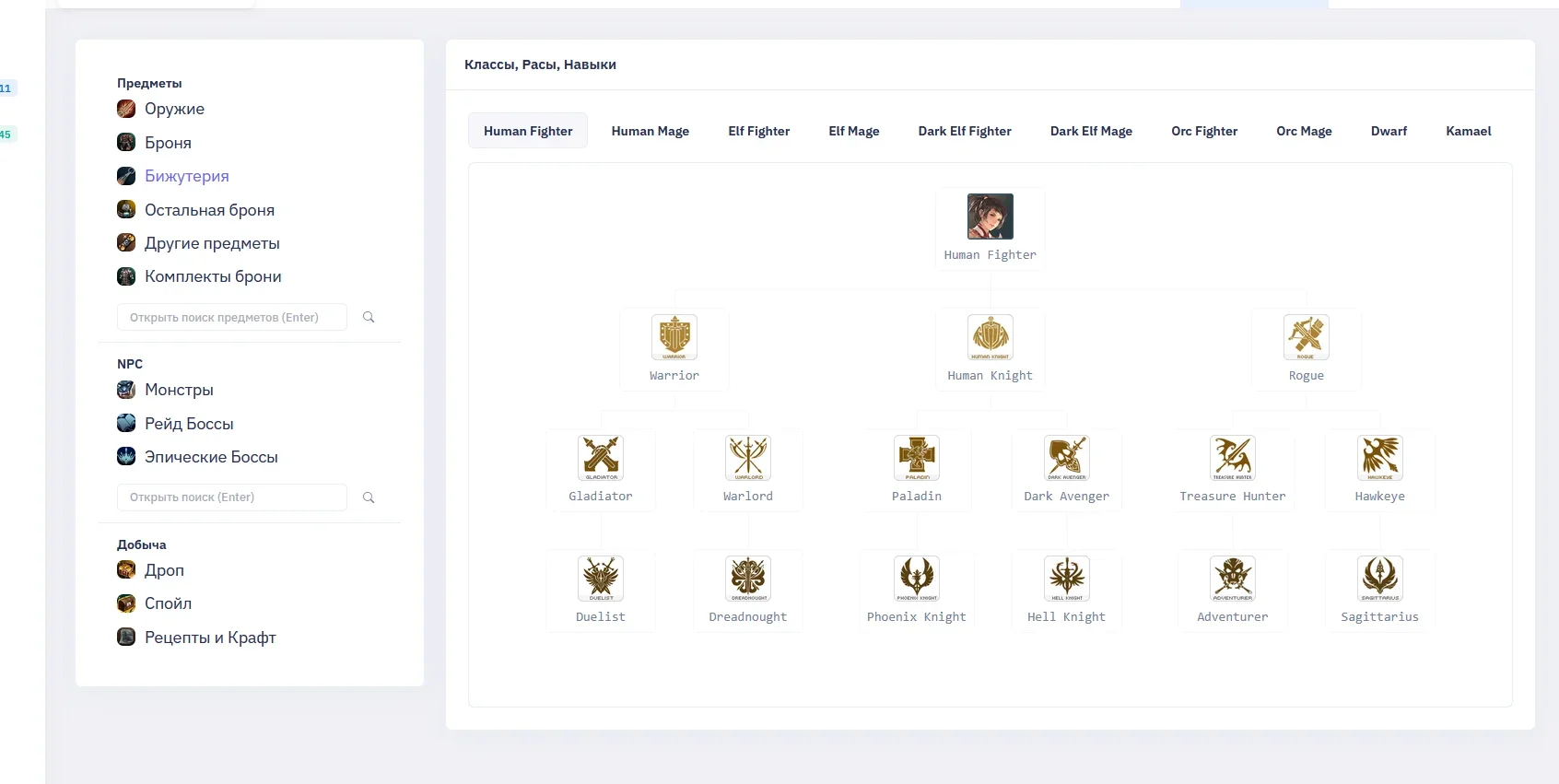Focus the item search input field

pyautogui.click(x=232, y=317)
